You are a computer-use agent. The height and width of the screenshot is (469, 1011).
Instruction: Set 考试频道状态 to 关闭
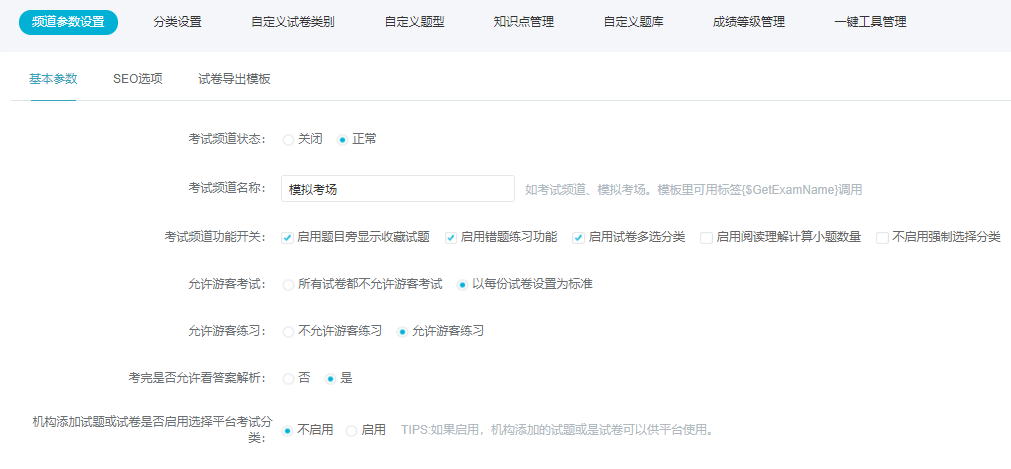tap(288, 139)
